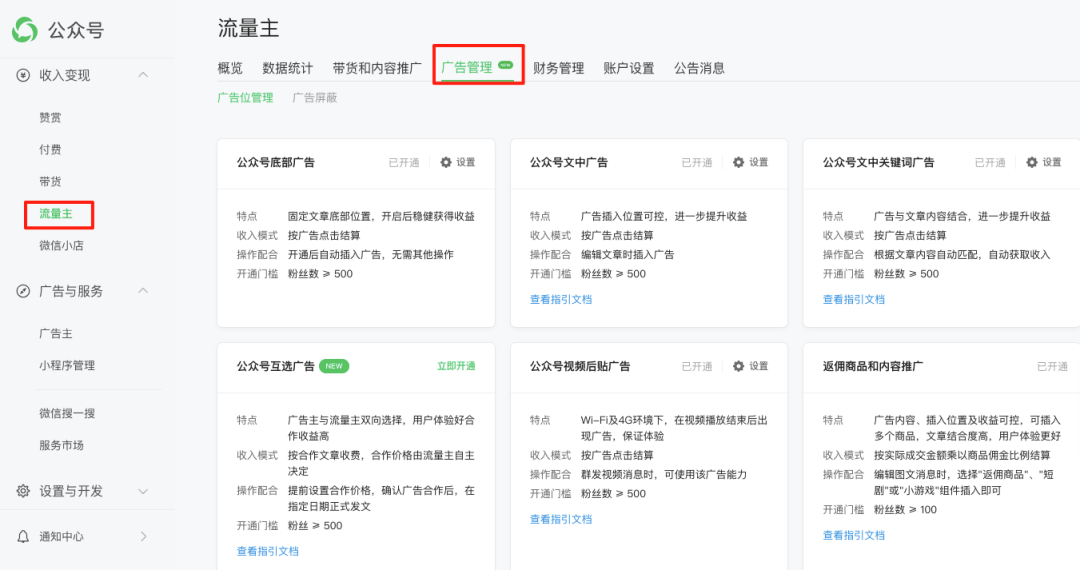Viewport: 1080px width, 570px height.
Task: Open 微信小店 in the sidebar
Action: tap(61, 246)
